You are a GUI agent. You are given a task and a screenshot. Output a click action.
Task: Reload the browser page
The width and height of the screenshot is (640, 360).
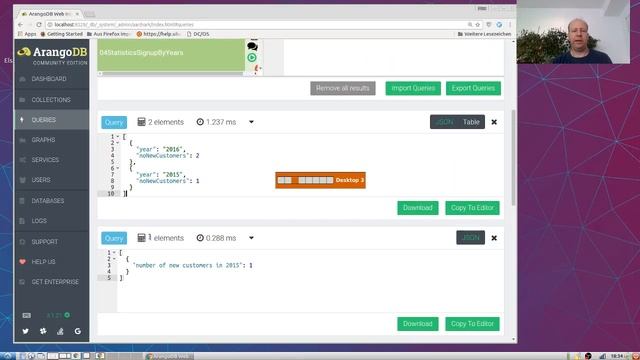coord(39,24)
